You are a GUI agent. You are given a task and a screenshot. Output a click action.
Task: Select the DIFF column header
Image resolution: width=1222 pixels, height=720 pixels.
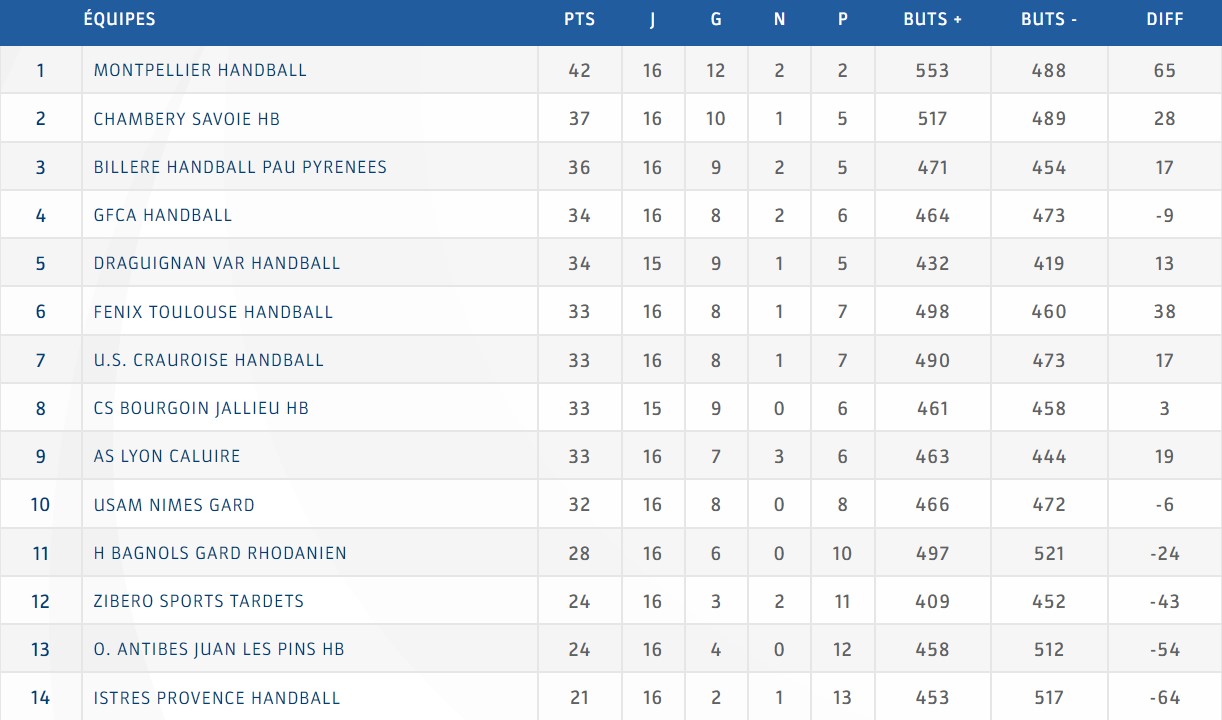[1165, 19]
